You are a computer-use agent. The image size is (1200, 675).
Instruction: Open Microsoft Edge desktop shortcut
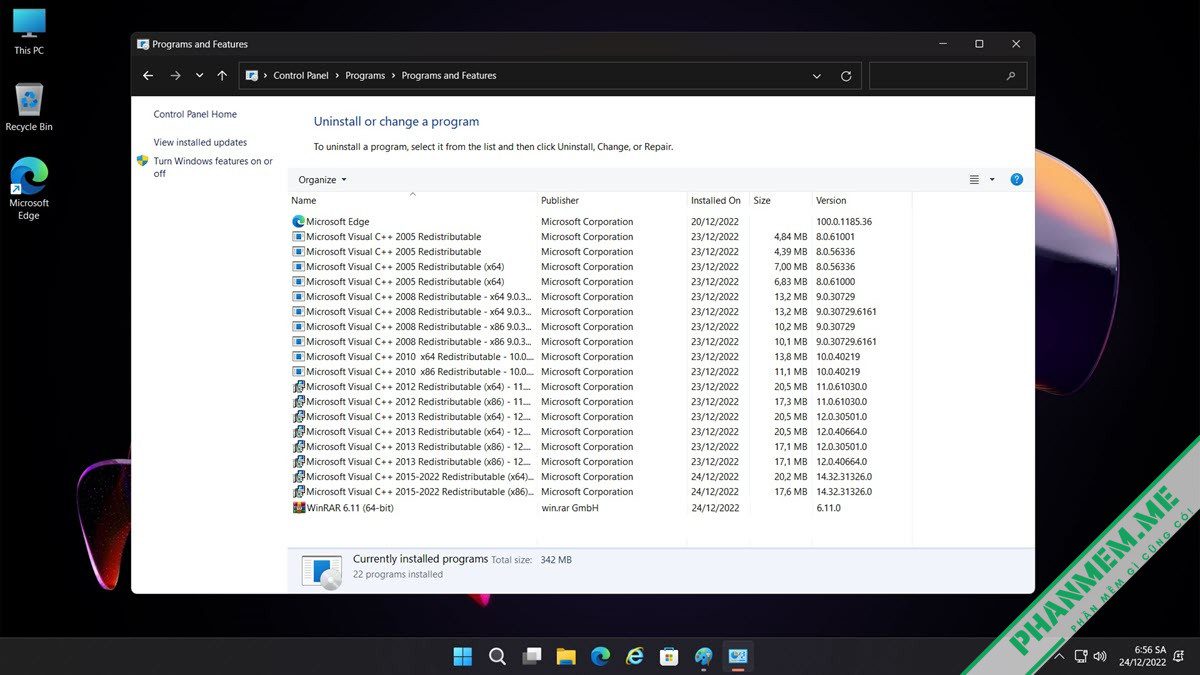tap(29, 189)
